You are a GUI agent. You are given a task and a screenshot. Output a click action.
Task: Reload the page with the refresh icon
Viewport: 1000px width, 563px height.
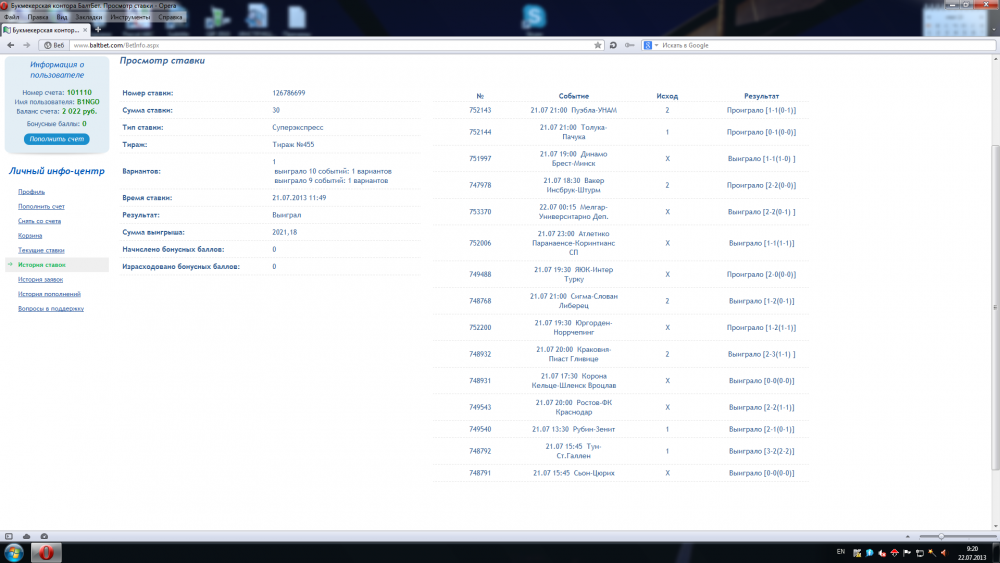(x=613, y=45)
